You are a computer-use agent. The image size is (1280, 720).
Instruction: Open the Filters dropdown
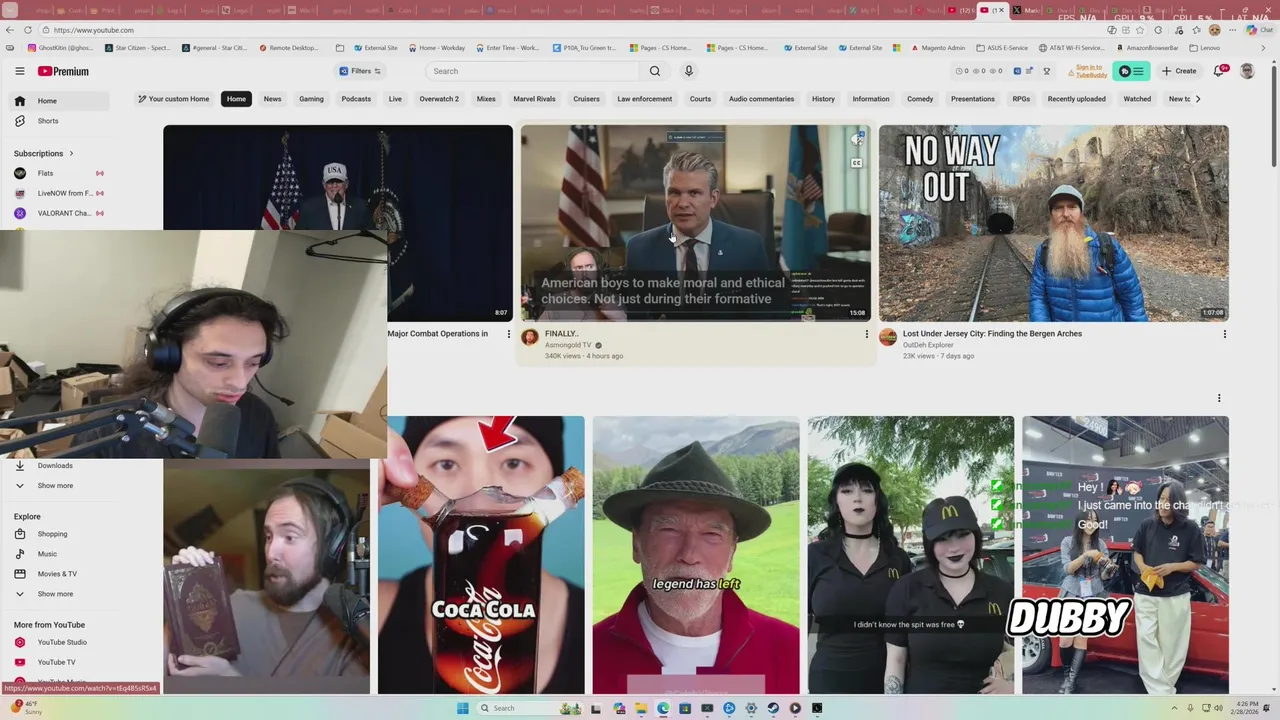(x=360, y=71)
